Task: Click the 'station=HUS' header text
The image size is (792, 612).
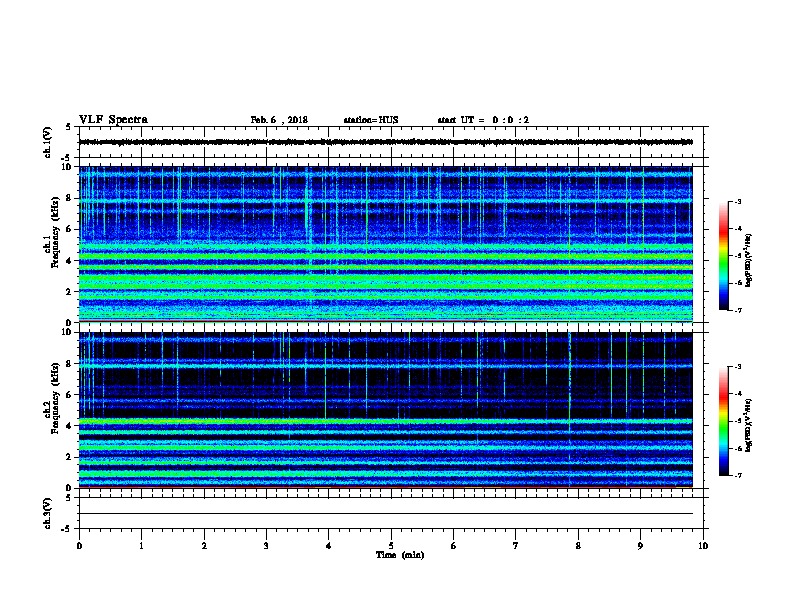Action: click(x=371, y=120)
